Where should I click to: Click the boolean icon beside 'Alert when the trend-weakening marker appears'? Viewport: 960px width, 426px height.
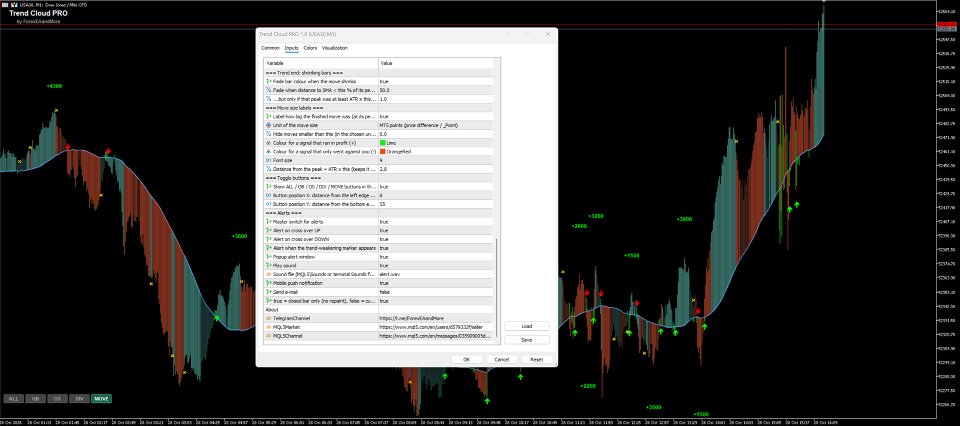[268, 248]
